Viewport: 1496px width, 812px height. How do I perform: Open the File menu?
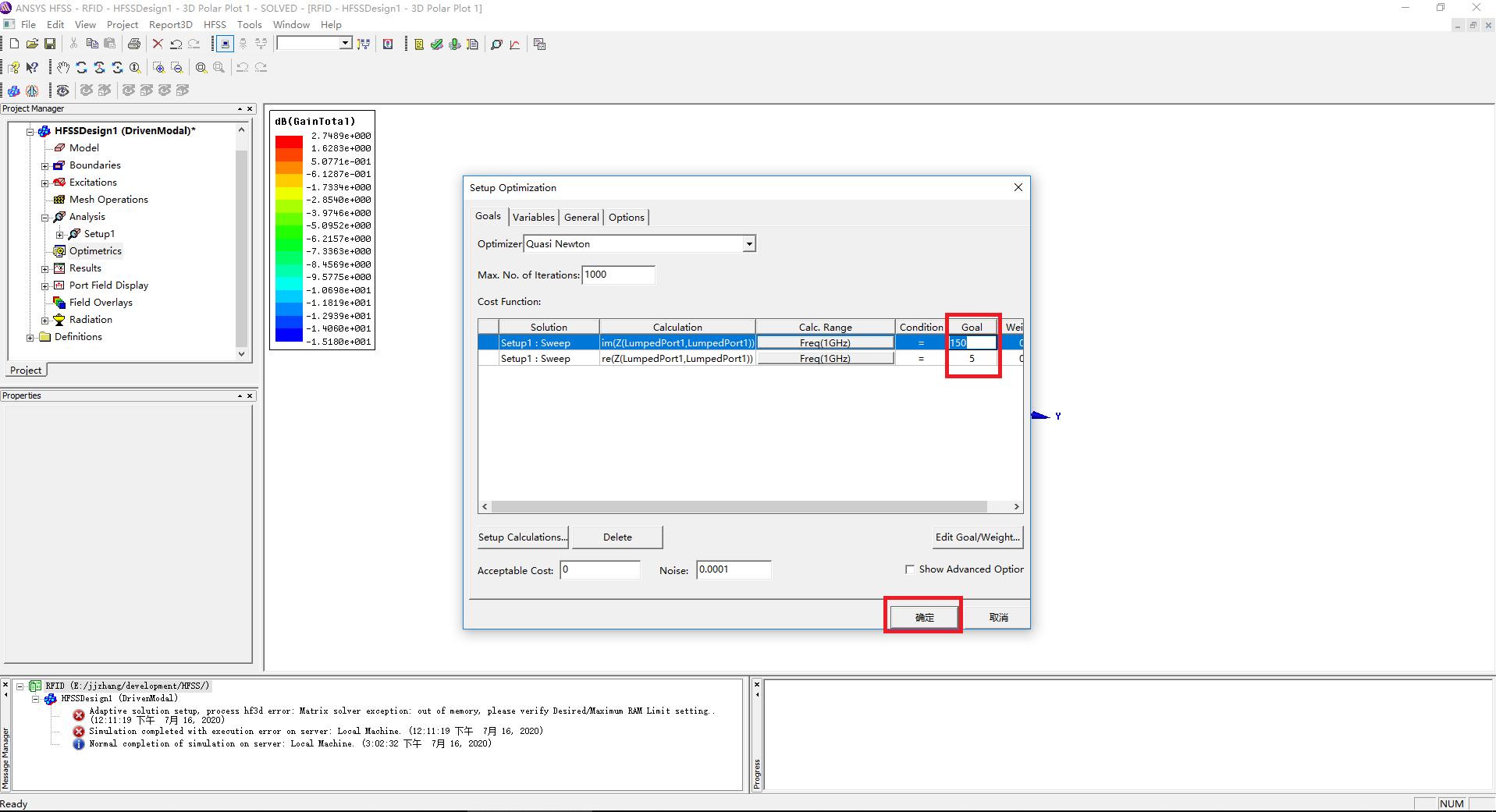28,25
